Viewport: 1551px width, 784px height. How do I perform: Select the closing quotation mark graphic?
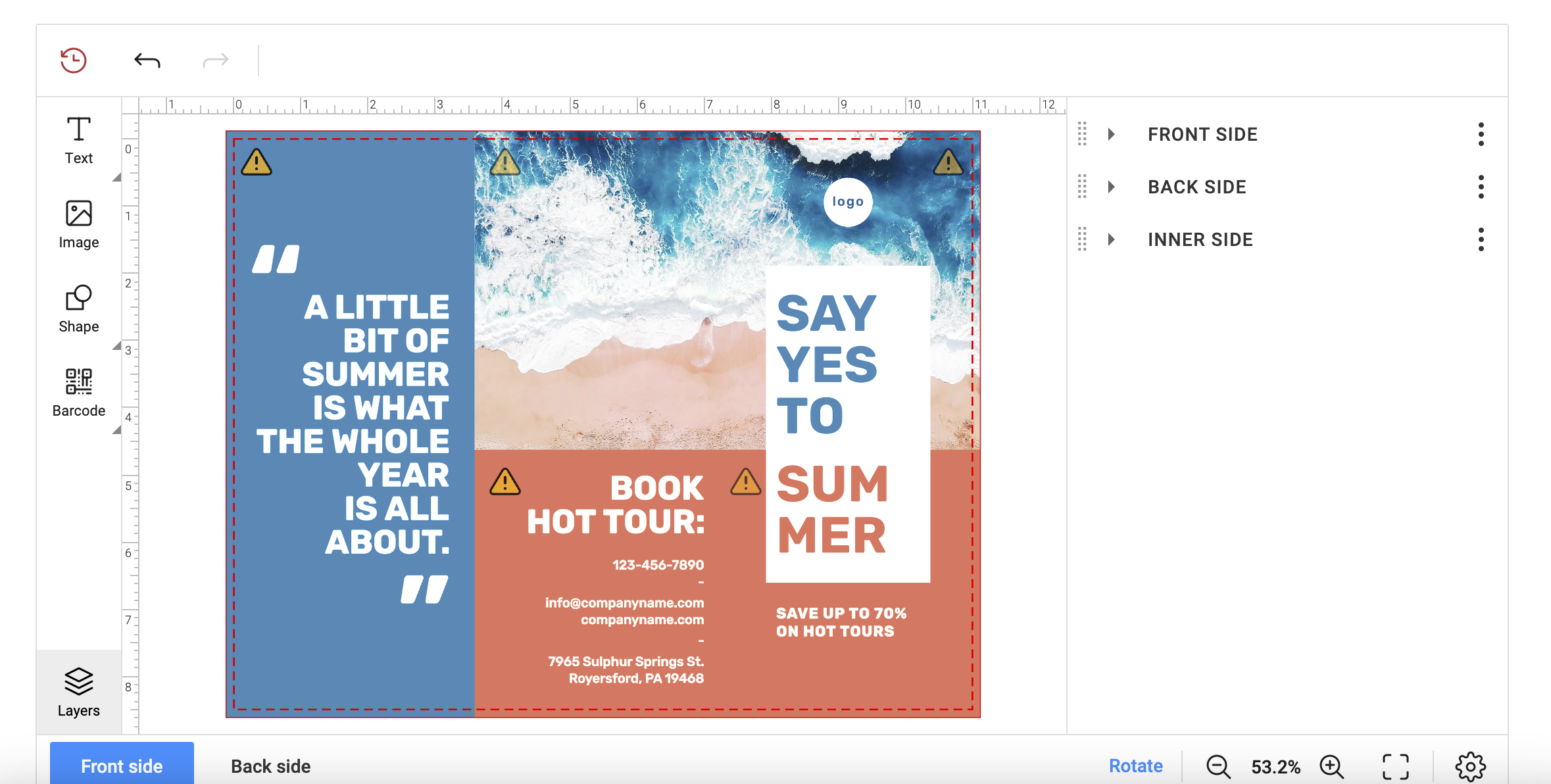point(425,589)
